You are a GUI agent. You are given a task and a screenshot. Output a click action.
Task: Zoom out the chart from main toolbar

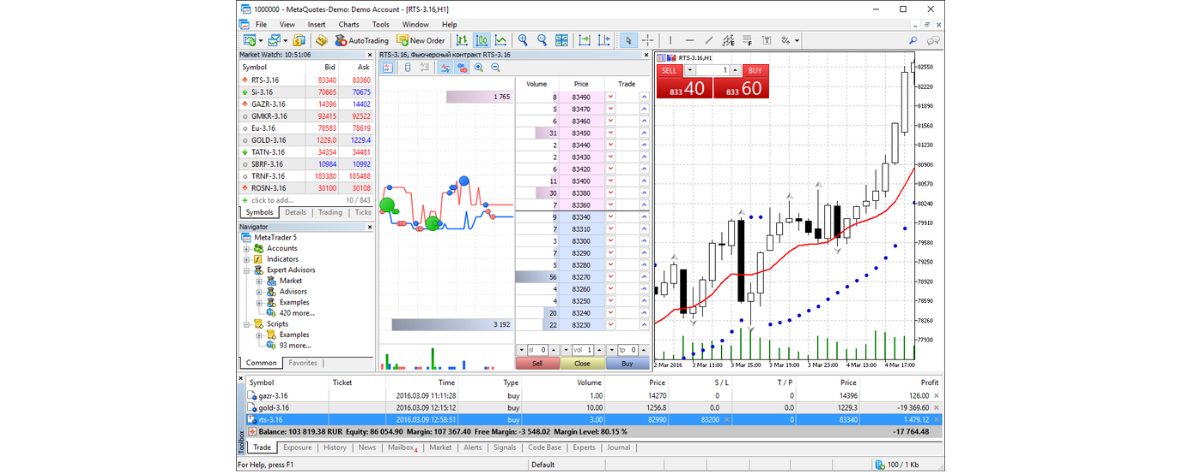pos(542,40)
